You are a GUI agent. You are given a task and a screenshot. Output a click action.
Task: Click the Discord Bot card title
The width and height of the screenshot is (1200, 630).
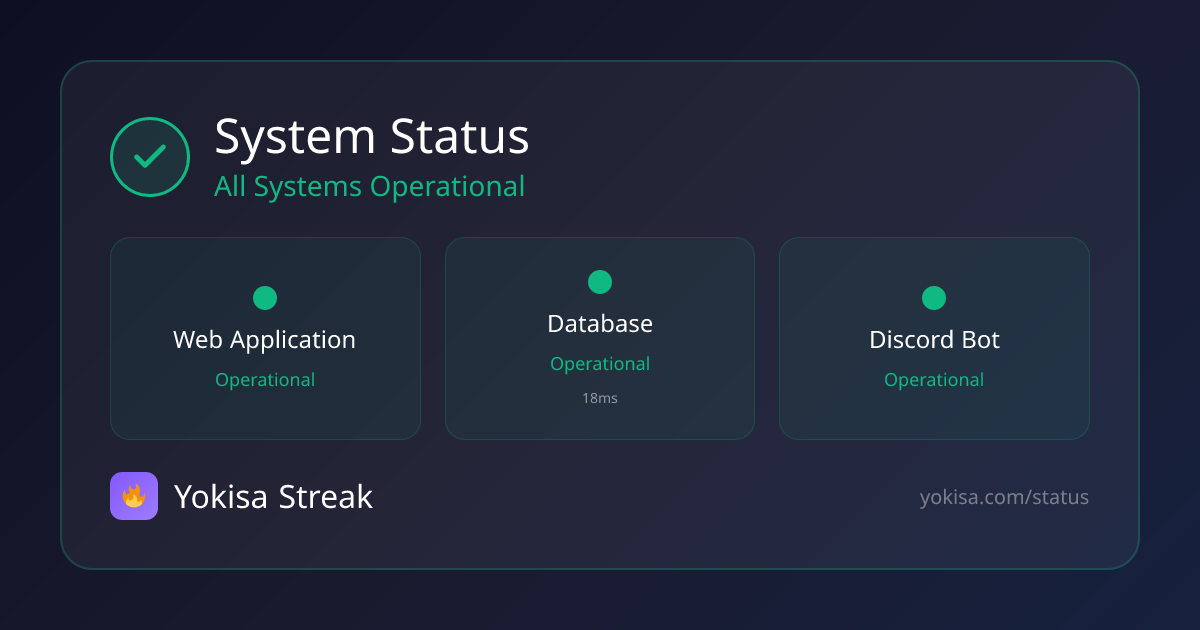pyautogui.click(x=934, y=340)
